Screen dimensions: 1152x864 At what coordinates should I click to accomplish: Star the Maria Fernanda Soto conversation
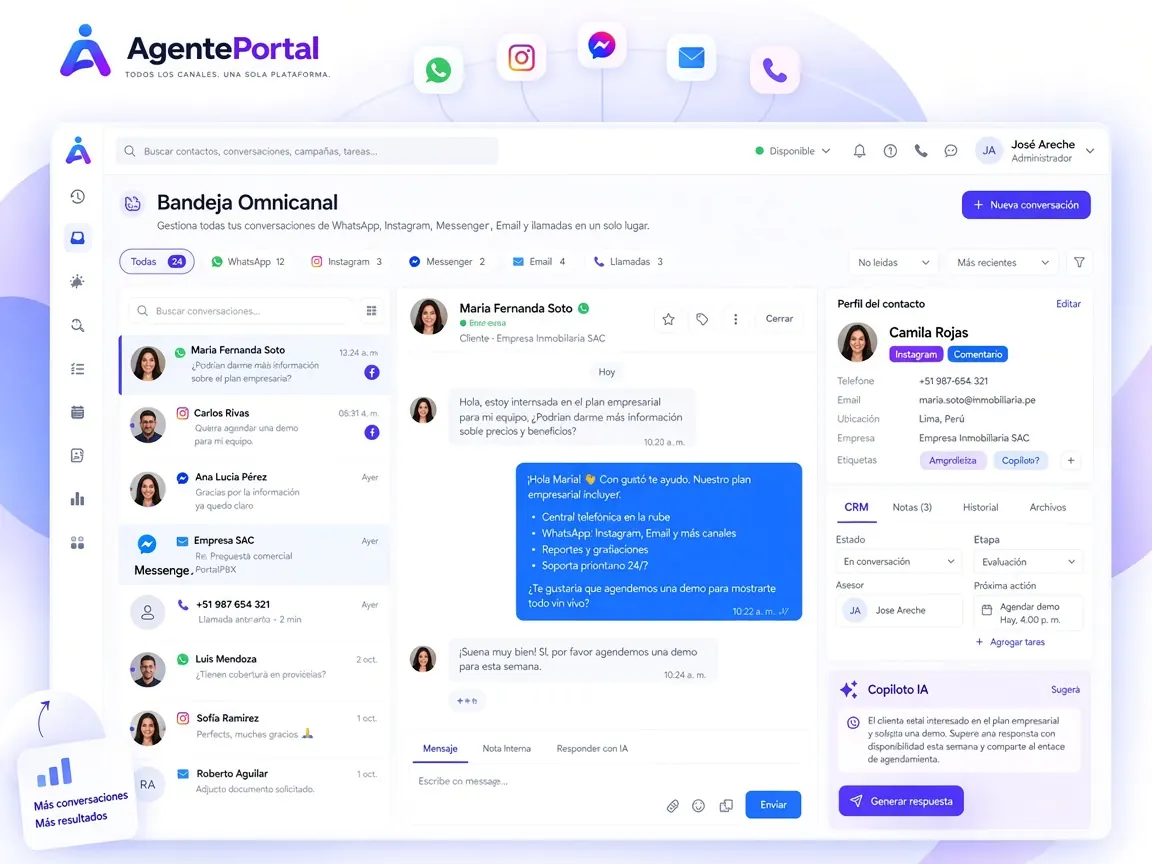[668, 319]
